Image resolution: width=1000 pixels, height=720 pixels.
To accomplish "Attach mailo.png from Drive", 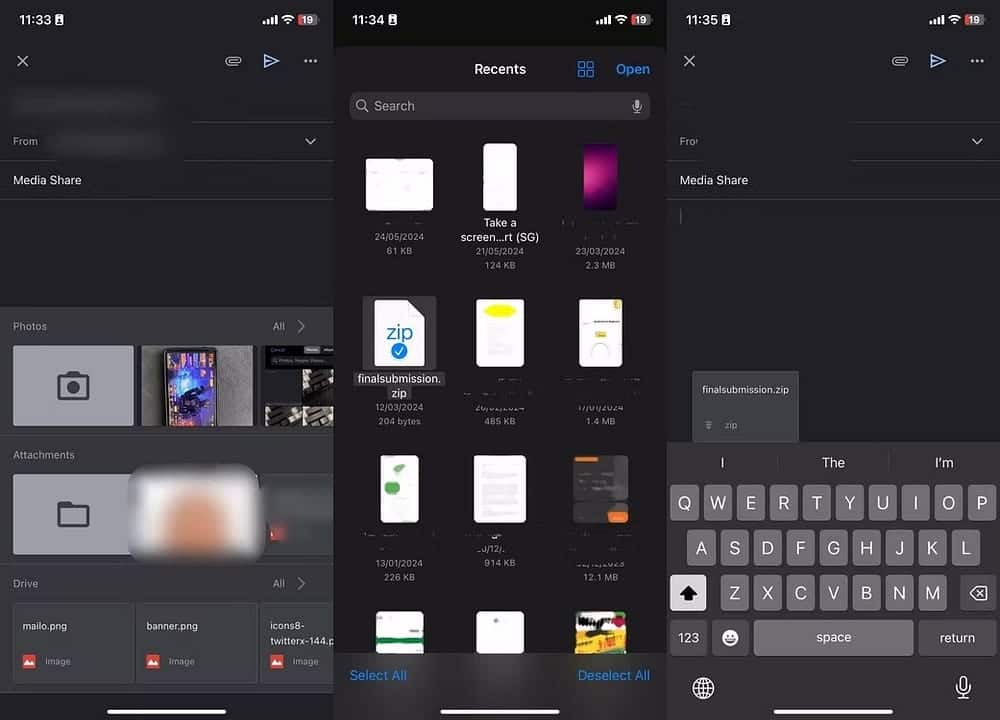I will click(73, 643).
